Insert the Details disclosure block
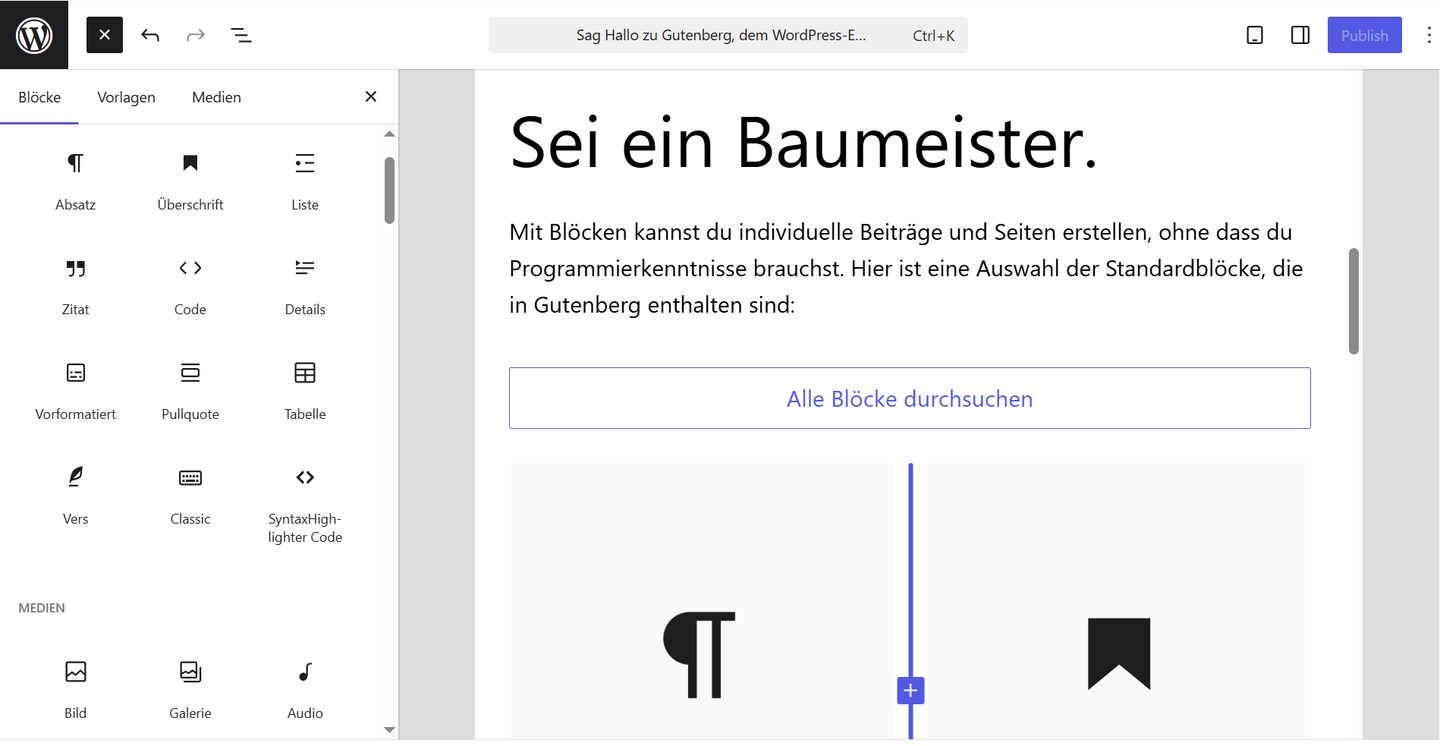Screen dimensions: 1440x746 (x=305, y=286)
